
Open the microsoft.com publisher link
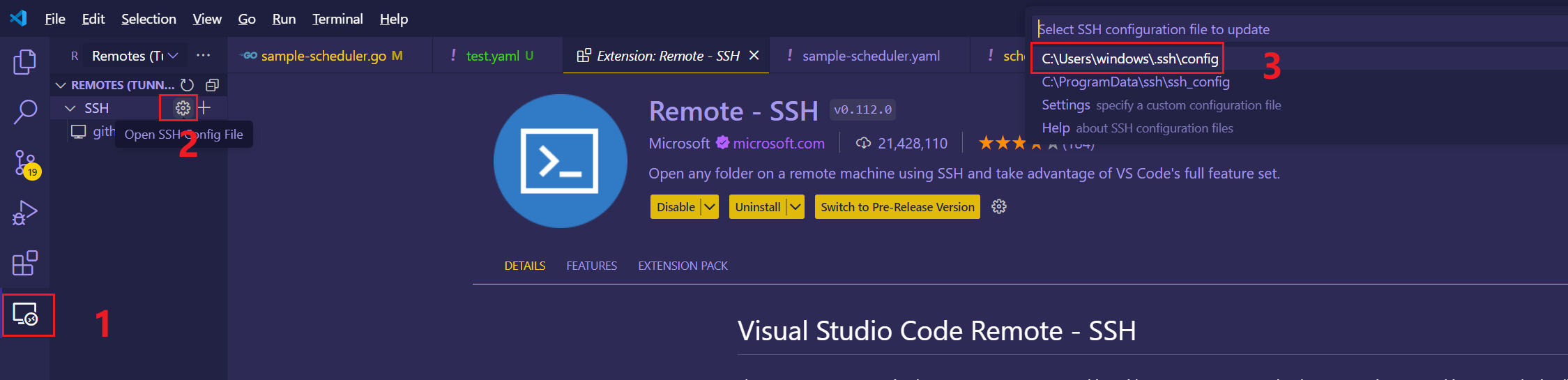point(779,144)
